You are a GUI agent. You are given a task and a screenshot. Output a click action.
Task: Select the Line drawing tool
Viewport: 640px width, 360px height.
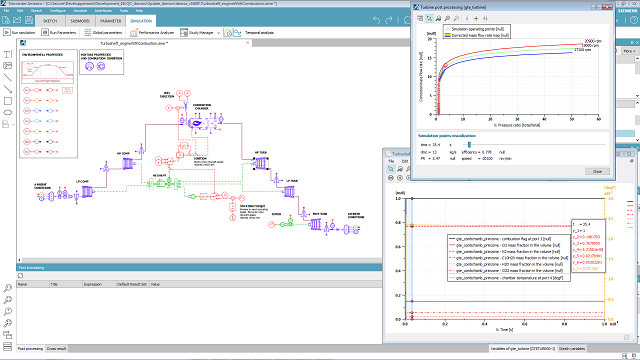7,77
